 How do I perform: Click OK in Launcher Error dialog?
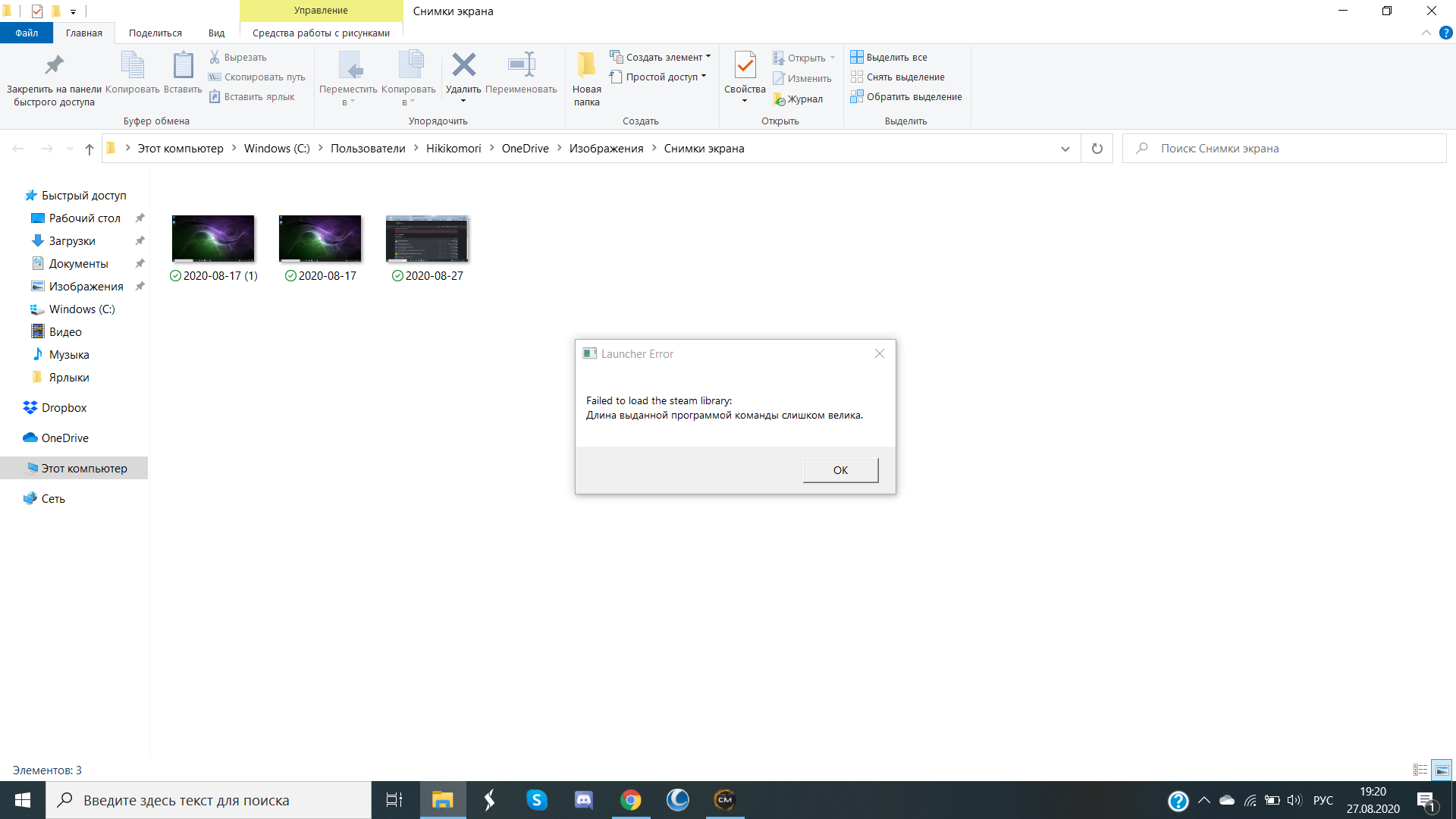(x=840, y=470)
